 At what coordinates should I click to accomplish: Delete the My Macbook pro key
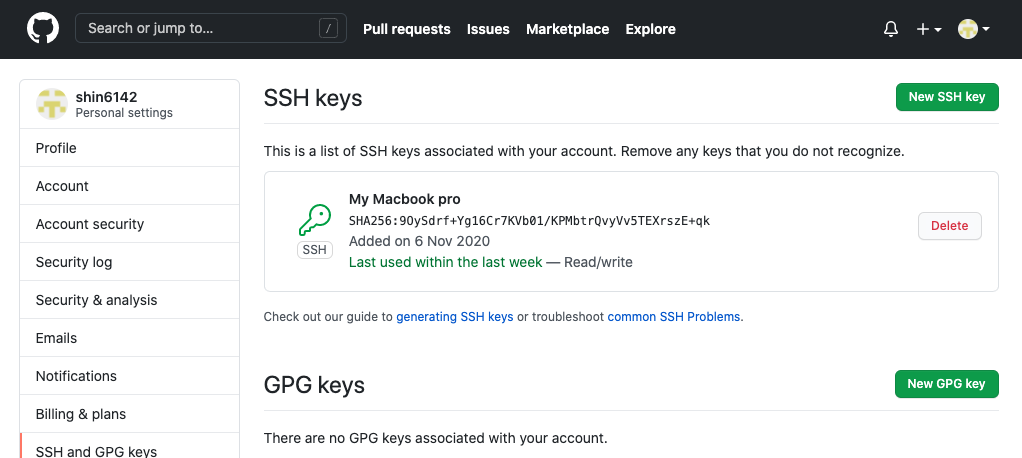coord(949,226)
